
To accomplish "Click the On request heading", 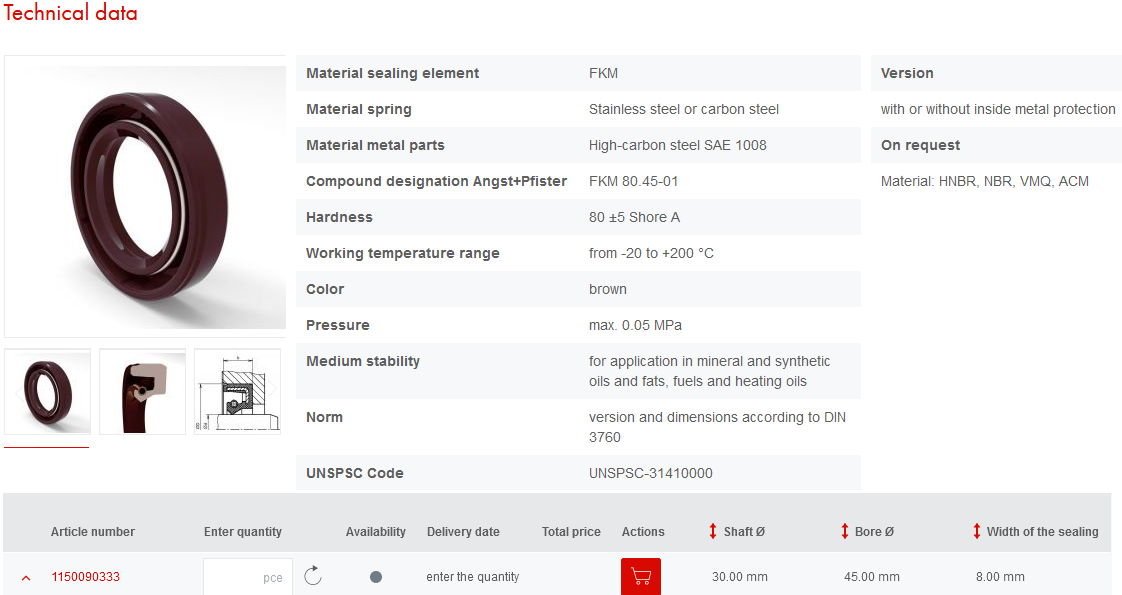I will tap(920, 145).
